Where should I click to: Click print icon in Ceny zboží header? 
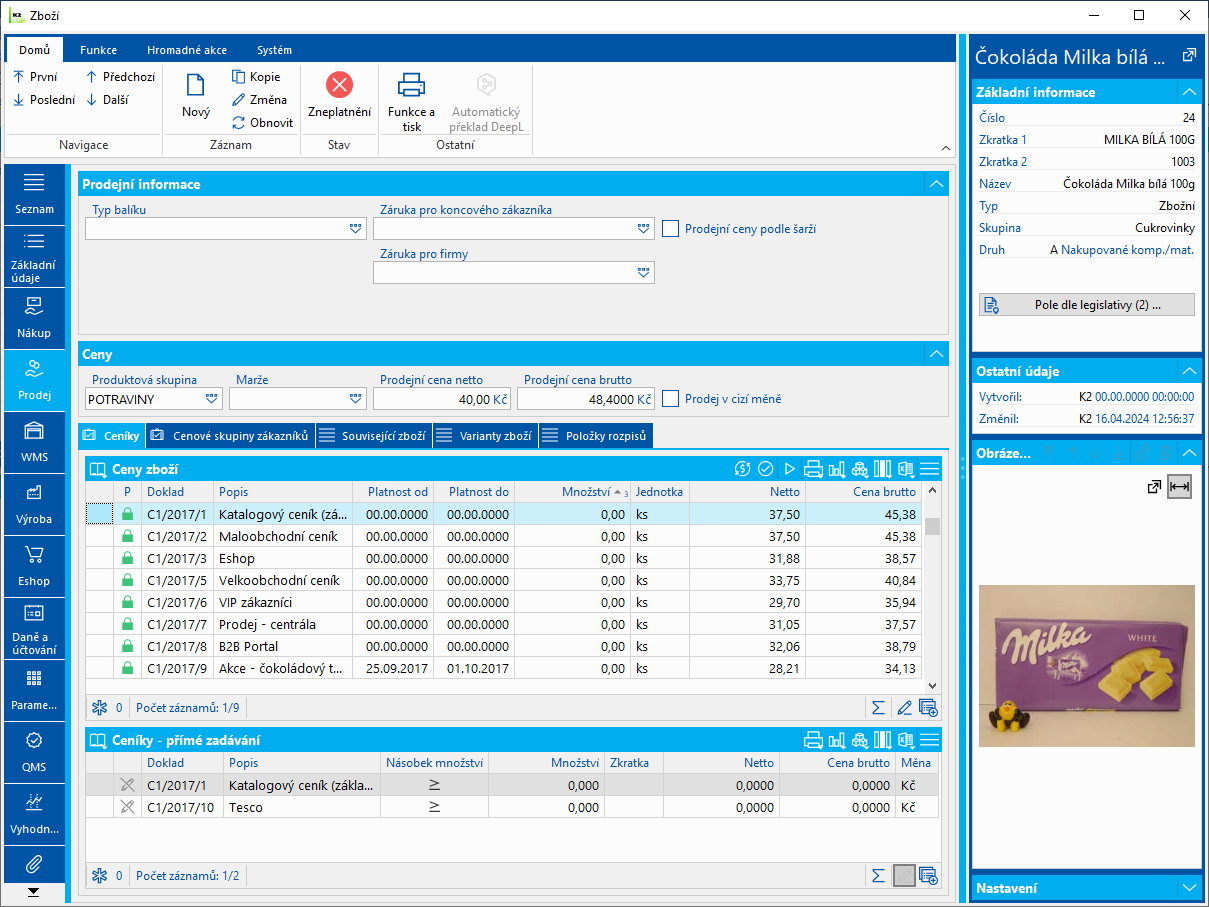click(813, 469)
